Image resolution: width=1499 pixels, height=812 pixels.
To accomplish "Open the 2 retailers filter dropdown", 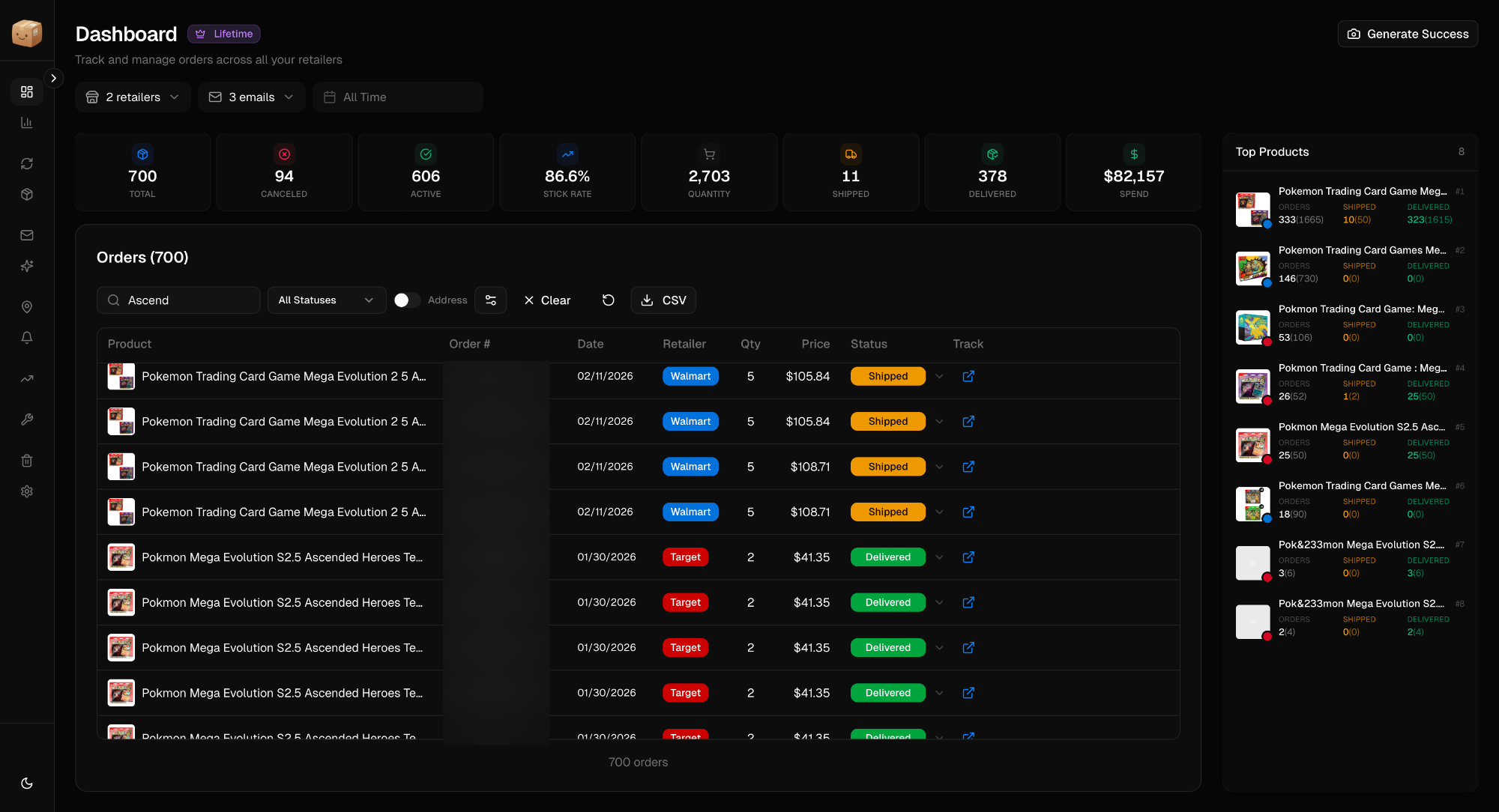I will 132,97.
